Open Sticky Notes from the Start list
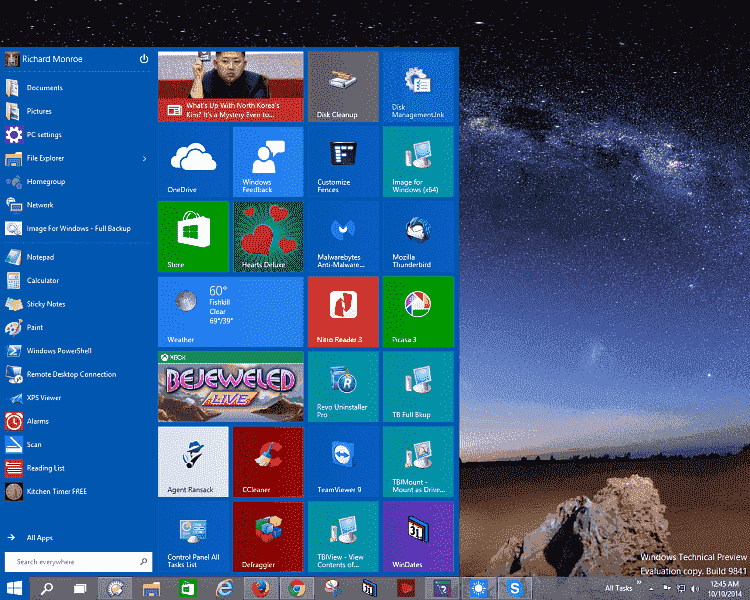This screenshot has height=600, width=750. point(77,304)
